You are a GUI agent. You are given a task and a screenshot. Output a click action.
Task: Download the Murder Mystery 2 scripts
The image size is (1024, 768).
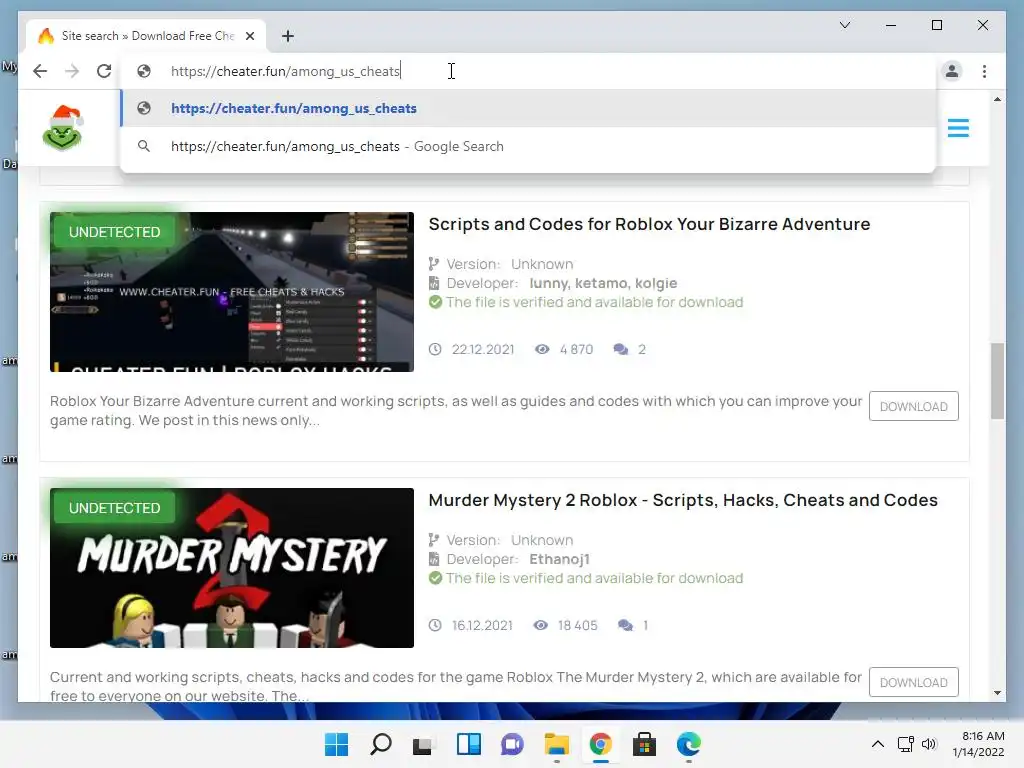pos(914,682)
